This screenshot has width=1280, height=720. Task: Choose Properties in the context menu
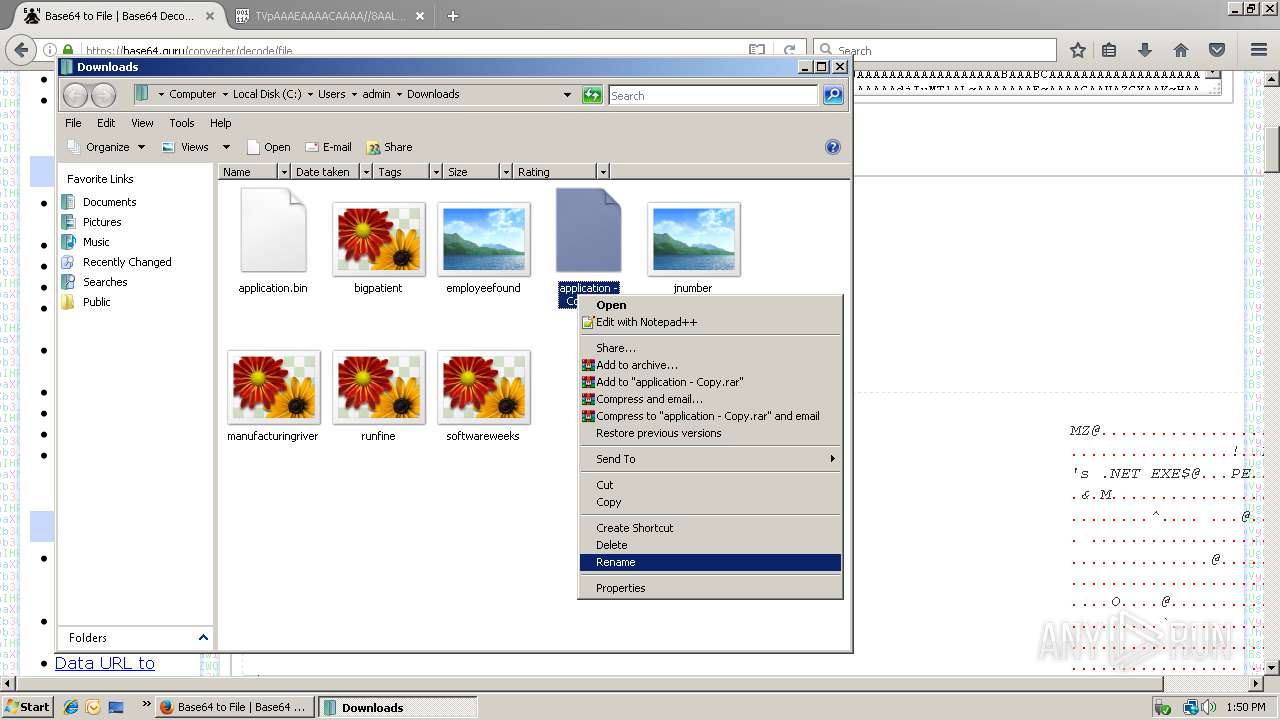[x=710, y=588]
